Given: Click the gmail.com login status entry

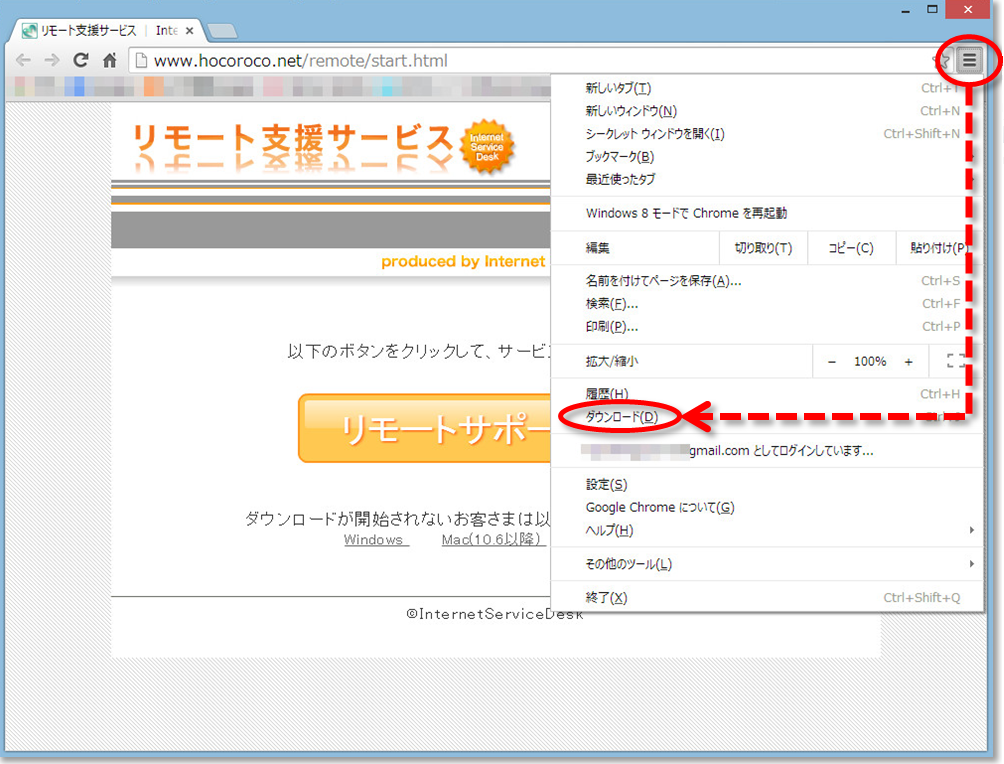Looking at the screenshot, I should (x=766, y=451).
